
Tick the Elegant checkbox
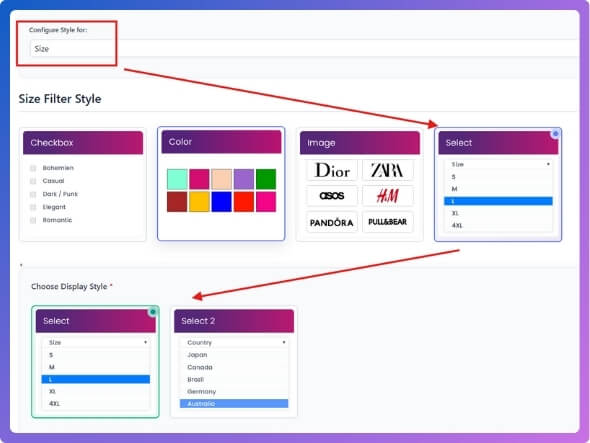(x=33, y=207)
